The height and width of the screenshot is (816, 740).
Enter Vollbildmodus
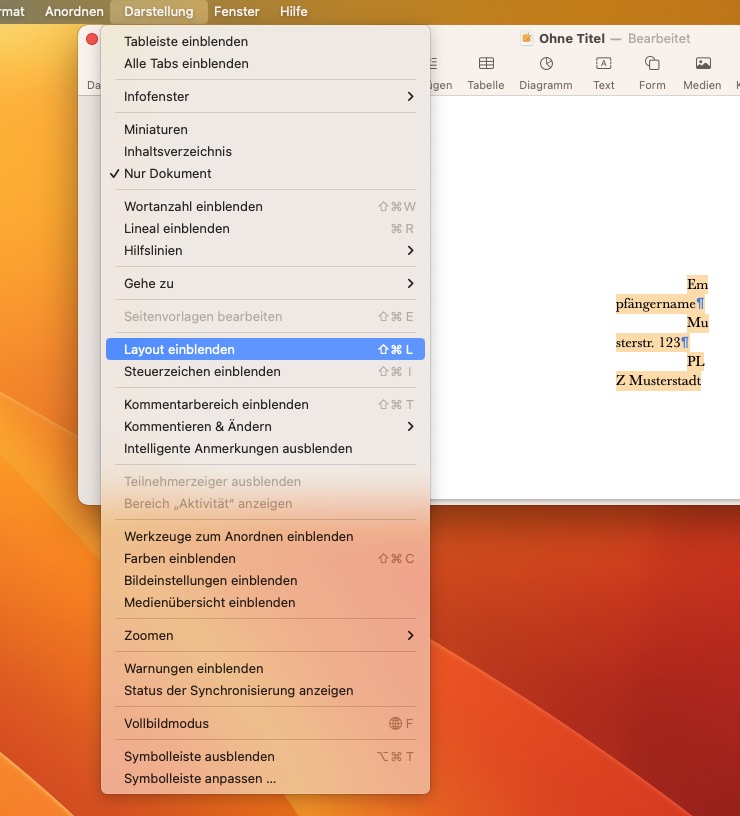(167, 724)
